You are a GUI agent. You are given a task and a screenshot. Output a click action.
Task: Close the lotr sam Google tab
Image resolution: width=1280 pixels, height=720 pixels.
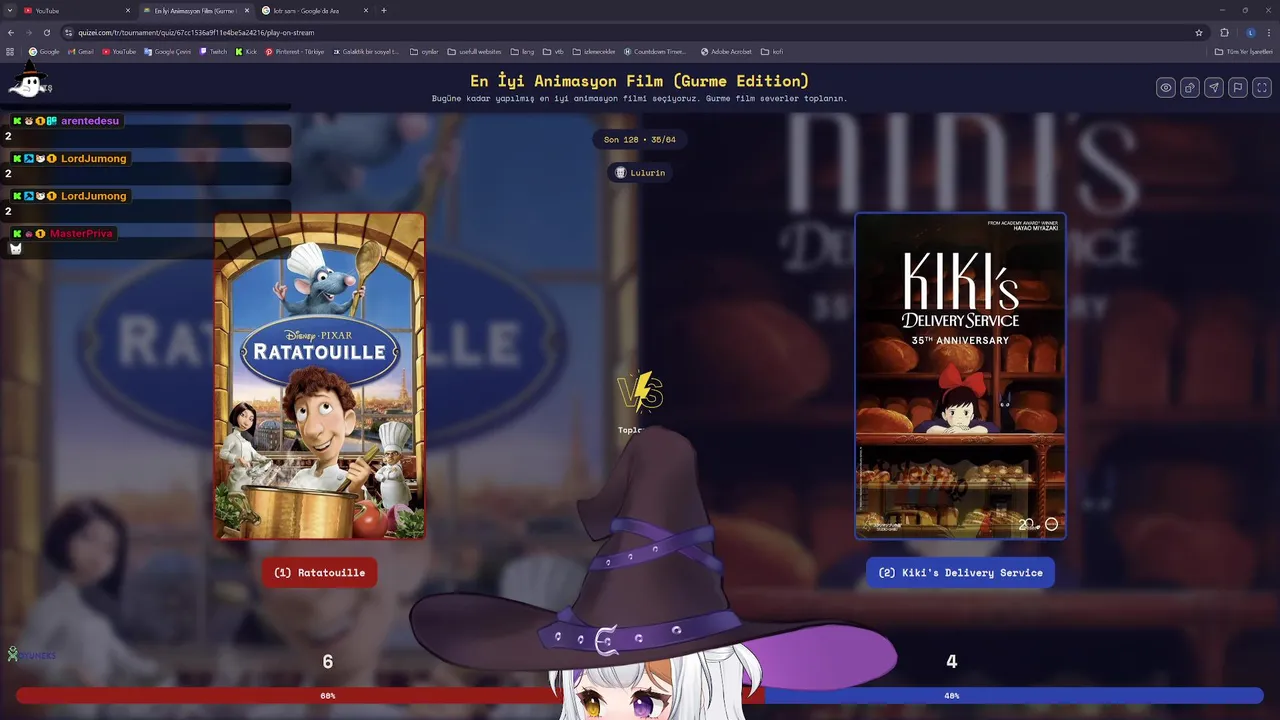click(x=366, y=10)
